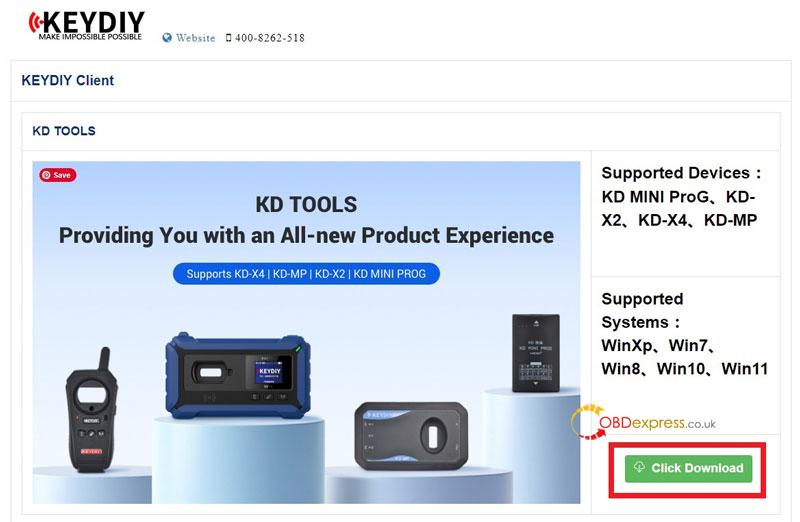Click the KD-X2 handheld remote device image
The width and height of the screenshot is (800, 522).
click(x=92, y=410)
